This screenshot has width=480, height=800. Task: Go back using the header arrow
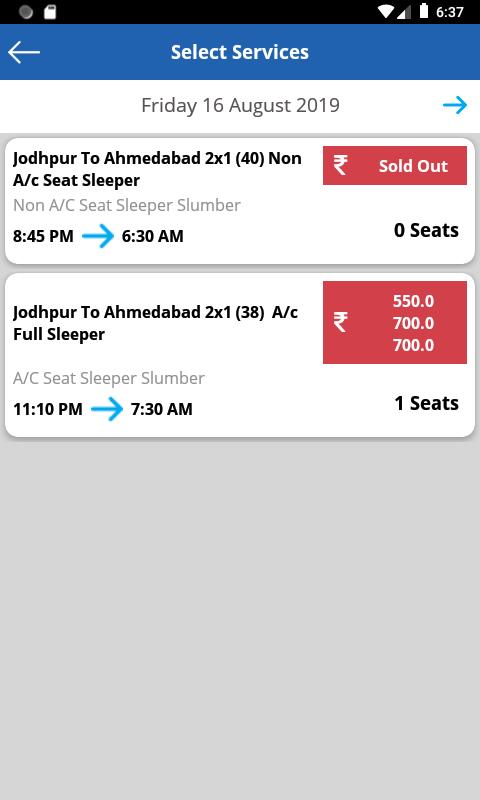coord(24,52)
